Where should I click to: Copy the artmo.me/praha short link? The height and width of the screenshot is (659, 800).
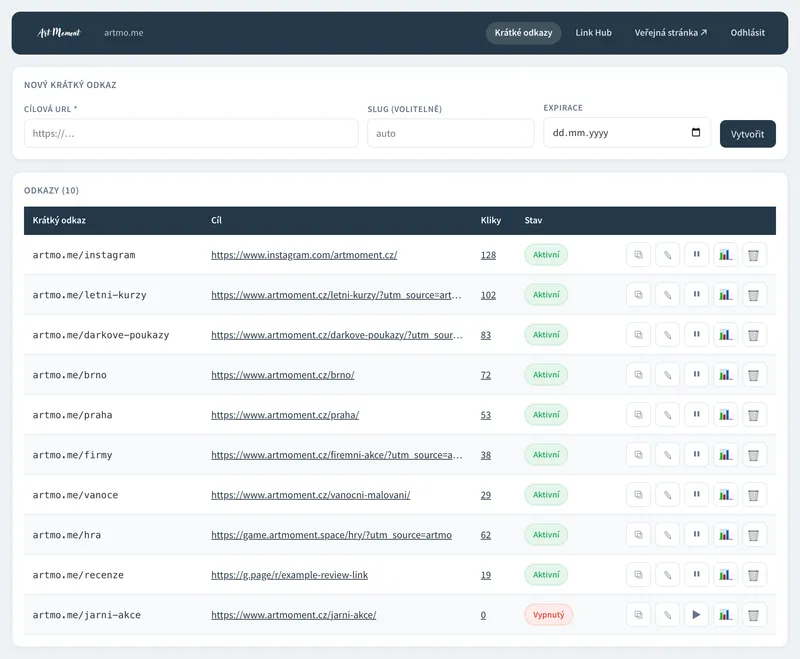(638, 415)
